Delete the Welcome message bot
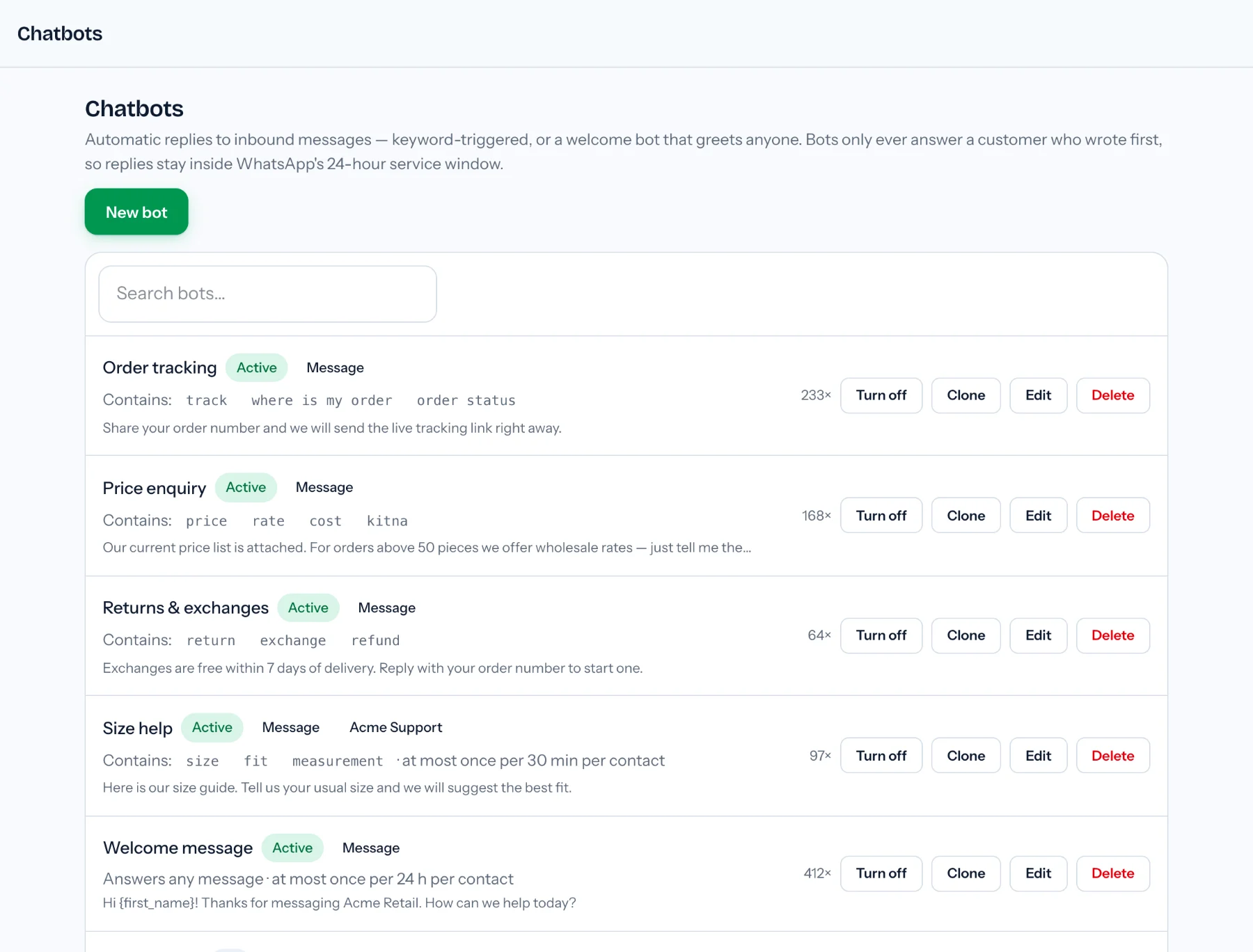The width and height of the screenshot is (1253, 952). click(1113, 873)
